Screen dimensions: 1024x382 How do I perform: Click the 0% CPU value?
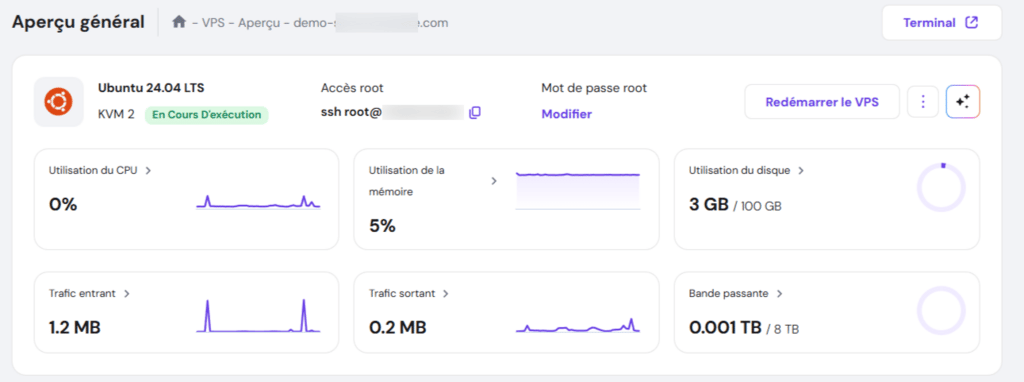(x=63, y=205)
